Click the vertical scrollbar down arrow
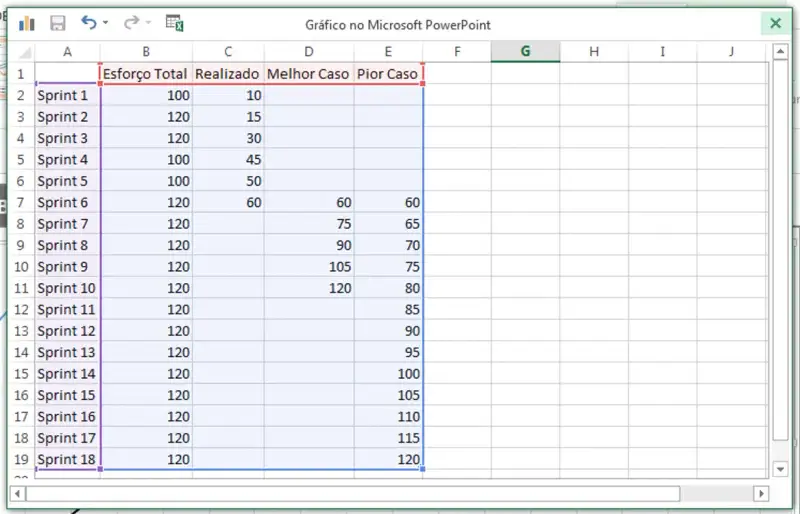This screenshot has width=800, height=514. tap(780, 469)
